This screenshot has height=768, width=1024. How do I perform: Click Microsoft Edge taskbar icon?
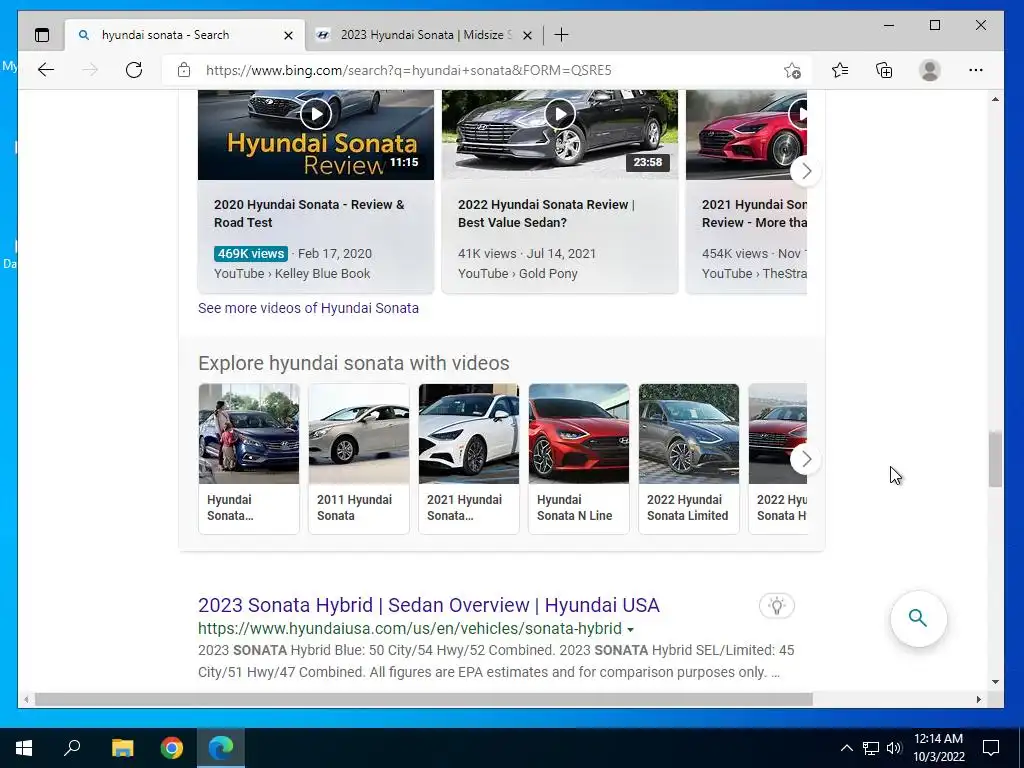pos(221,748)
